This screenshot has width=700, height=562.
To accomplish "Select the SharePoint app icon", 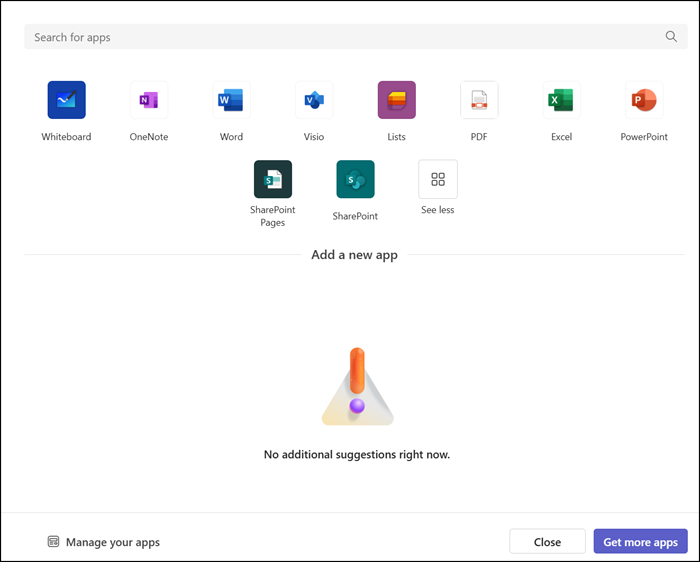I will click(355, 179).
